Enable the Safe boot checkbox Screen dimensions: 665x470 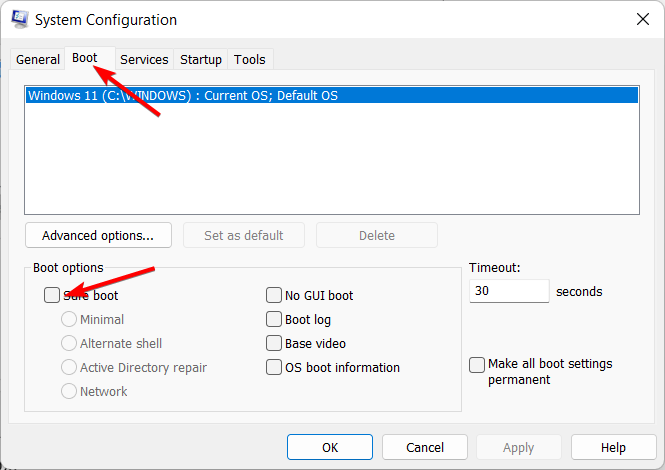click(52, 295)
